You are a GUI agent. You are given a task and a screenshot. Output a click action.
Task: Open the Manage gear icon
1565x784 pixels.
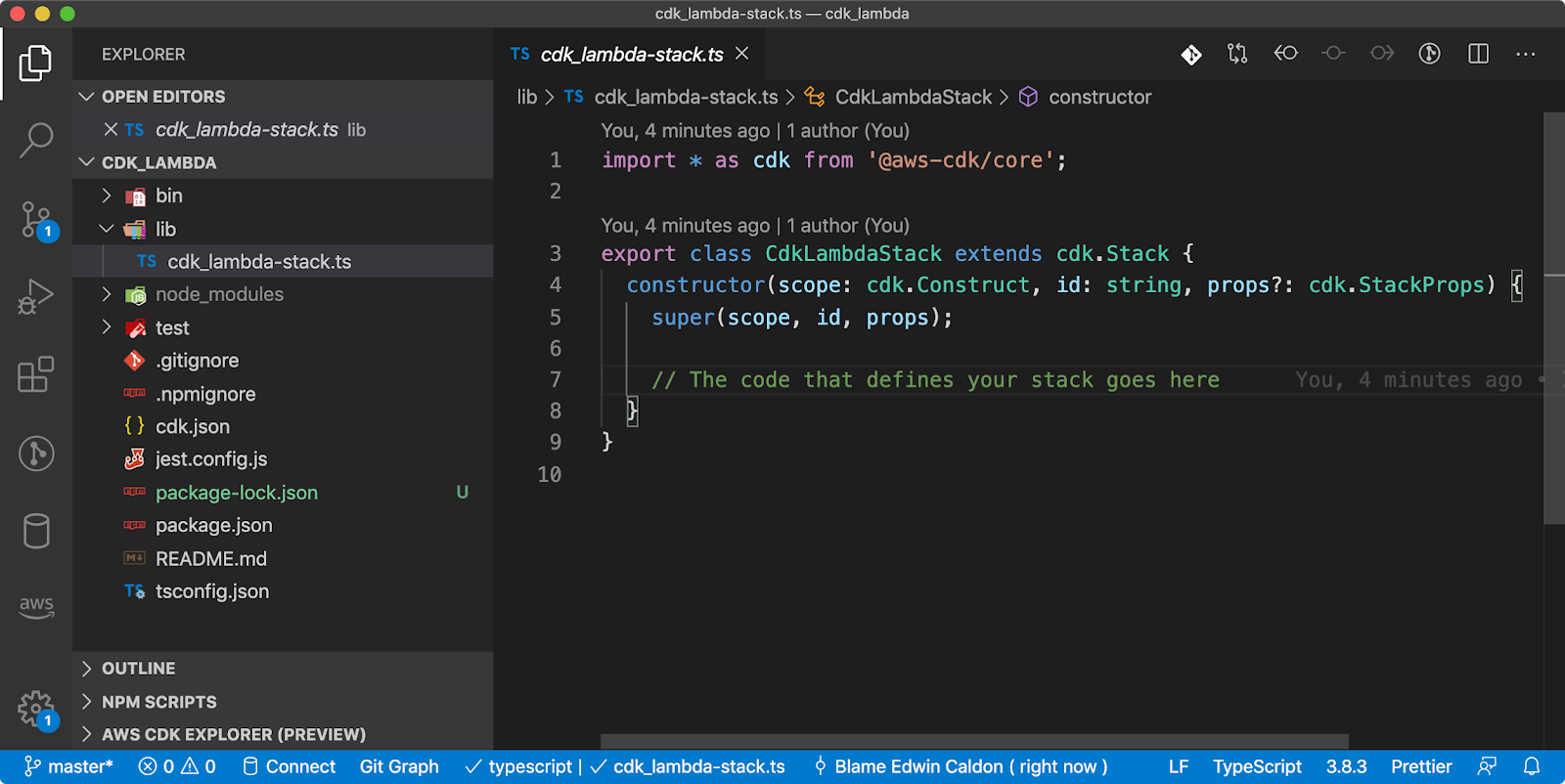point(37,710)
